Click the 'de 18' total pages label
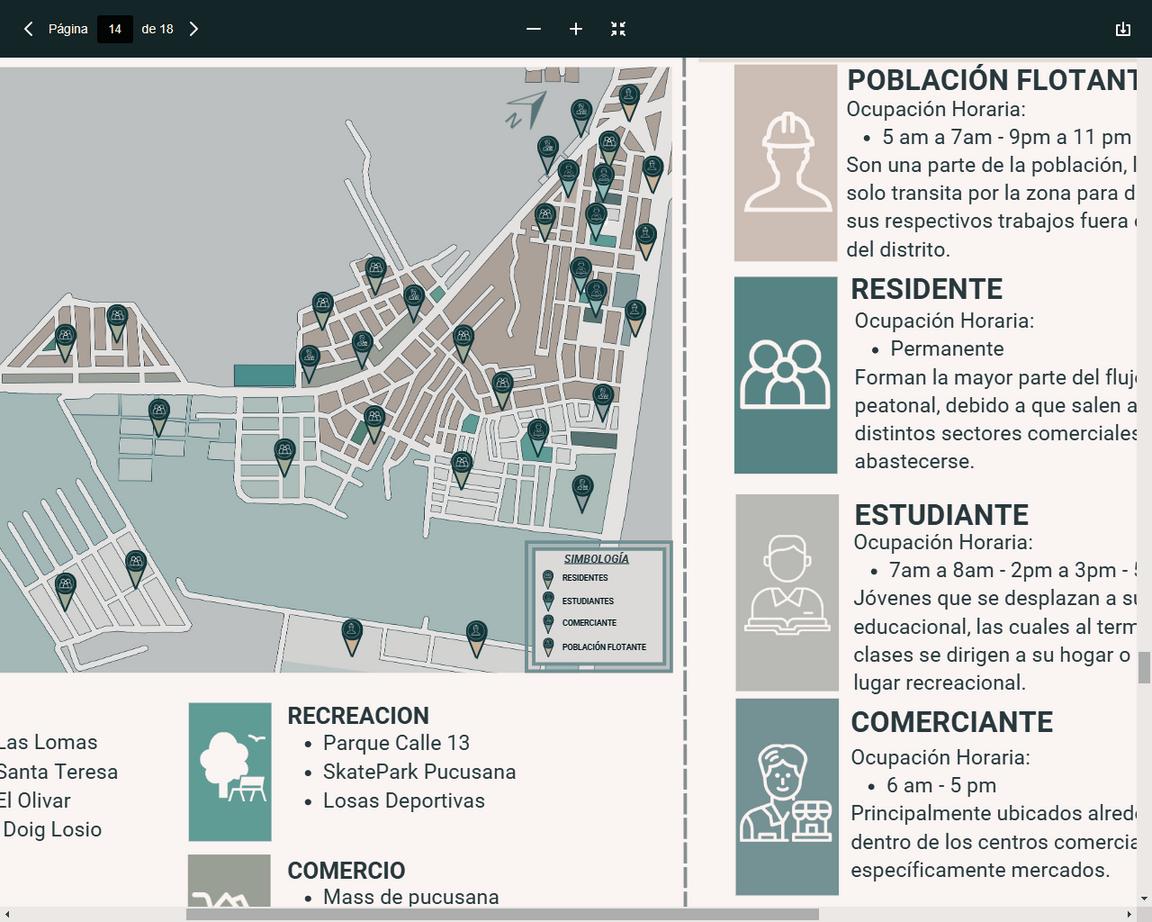1152x922 pixels. [157, 29]
